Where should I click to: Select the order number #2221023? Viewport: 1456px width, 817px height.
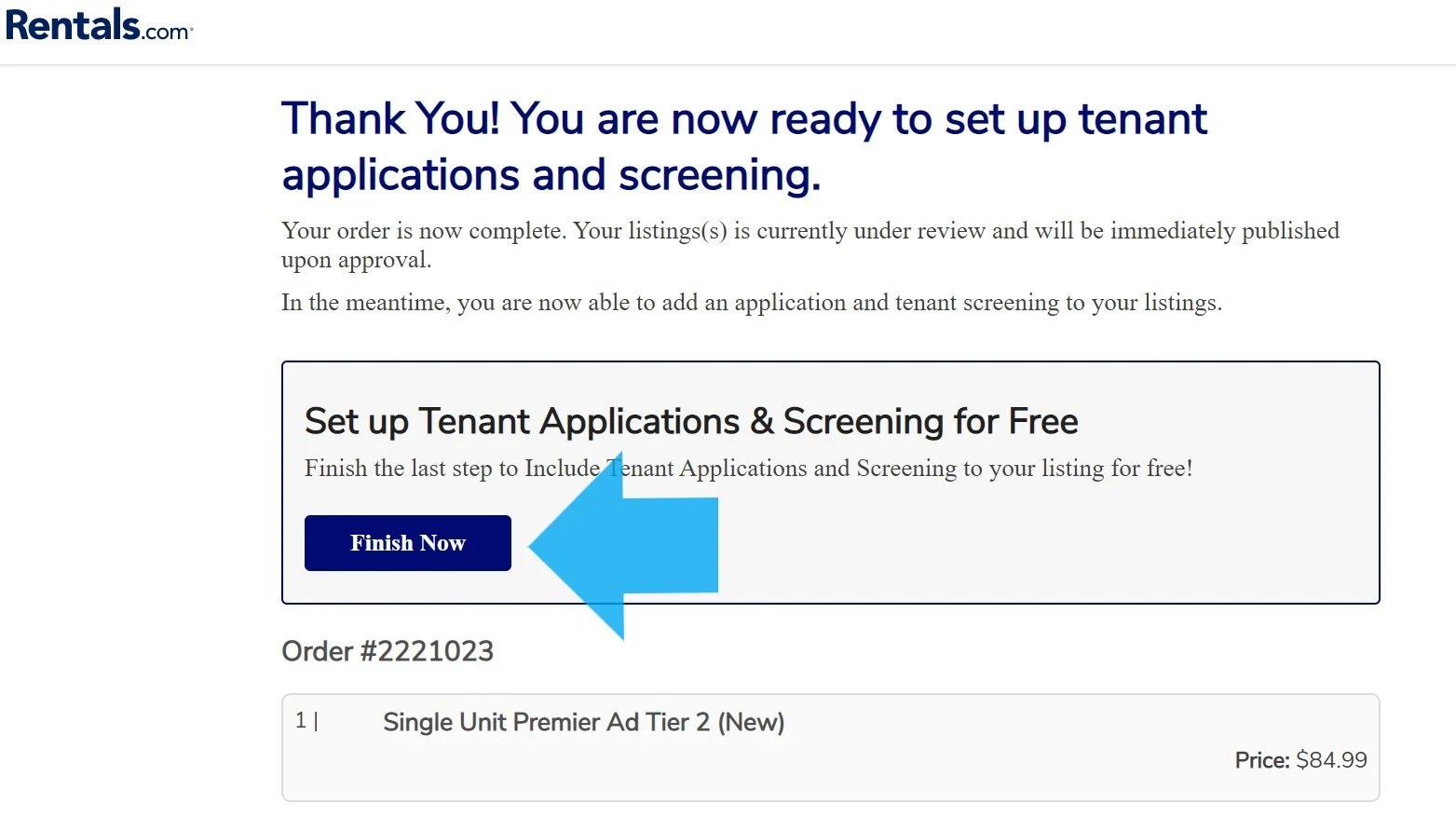(x=388, y=650)
